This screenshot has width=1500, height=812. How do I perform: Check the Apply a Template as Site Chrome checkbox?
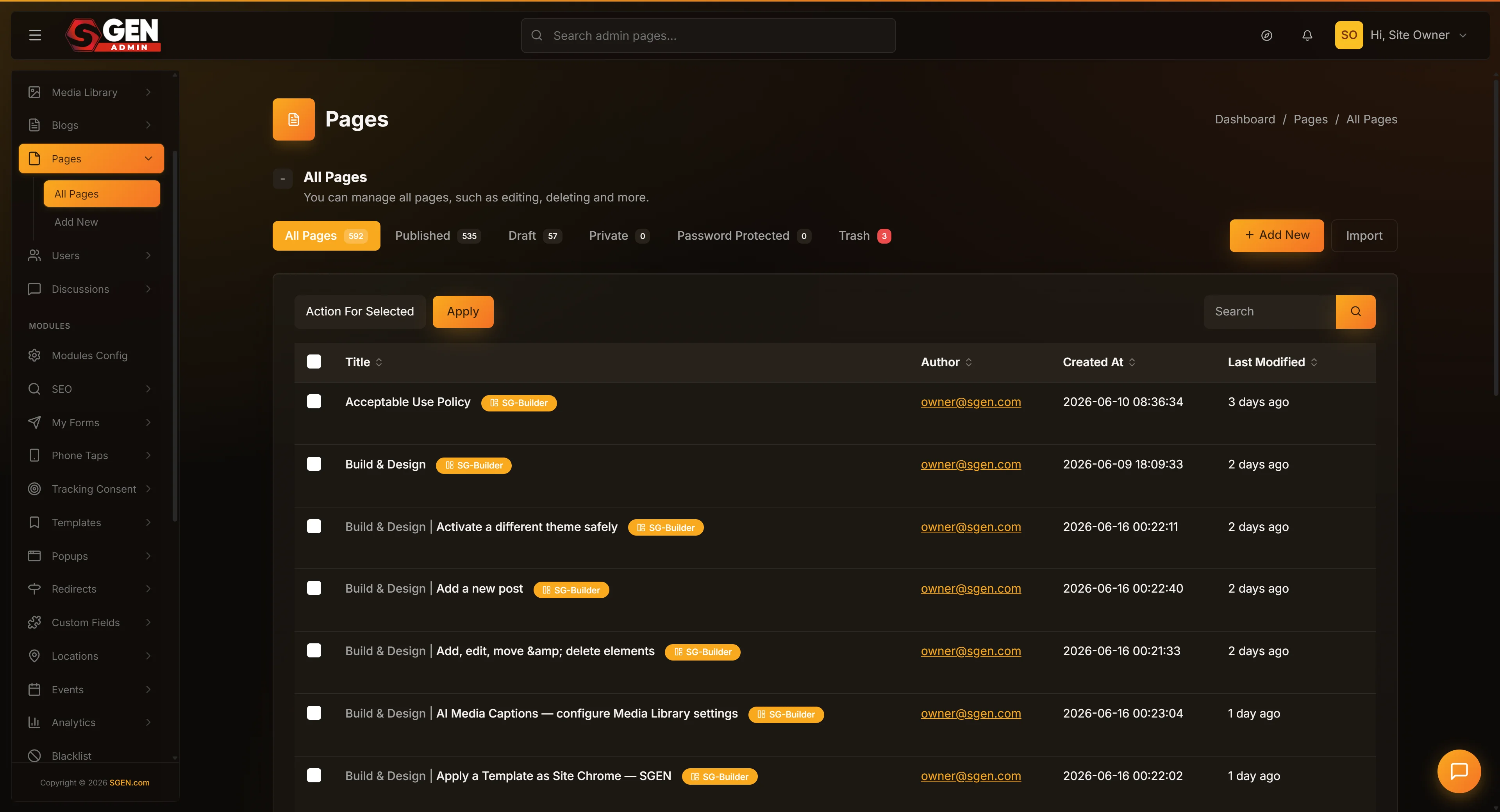314,775
